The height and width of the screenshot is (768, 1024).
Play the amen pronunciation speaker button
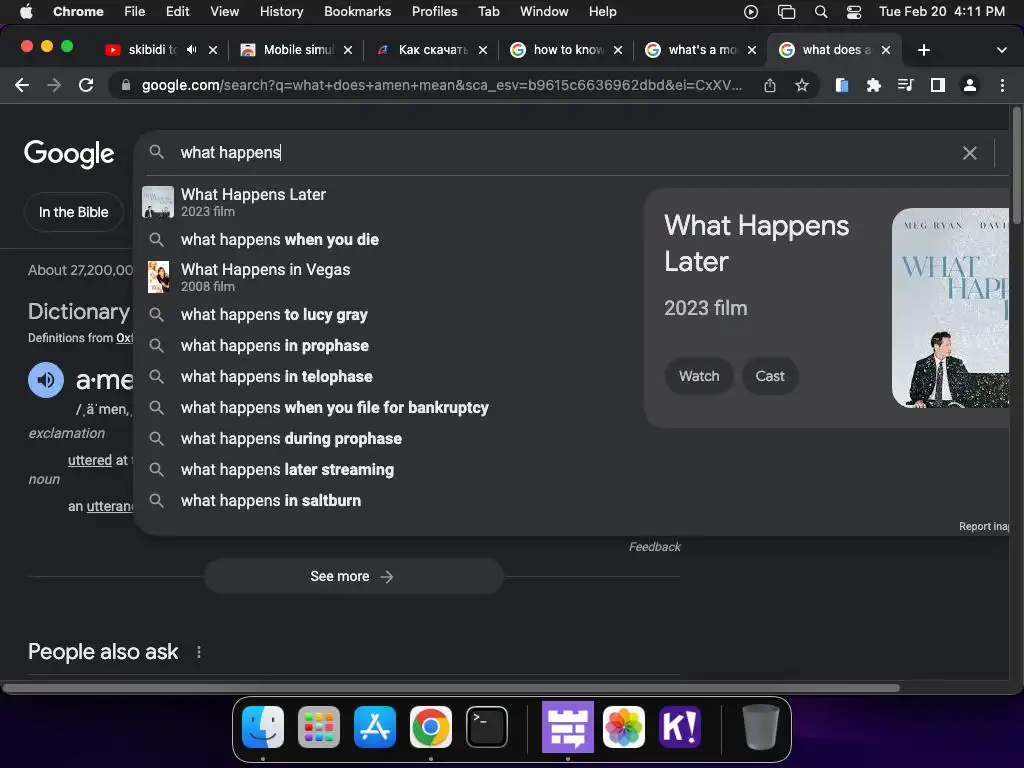point(46,379)
